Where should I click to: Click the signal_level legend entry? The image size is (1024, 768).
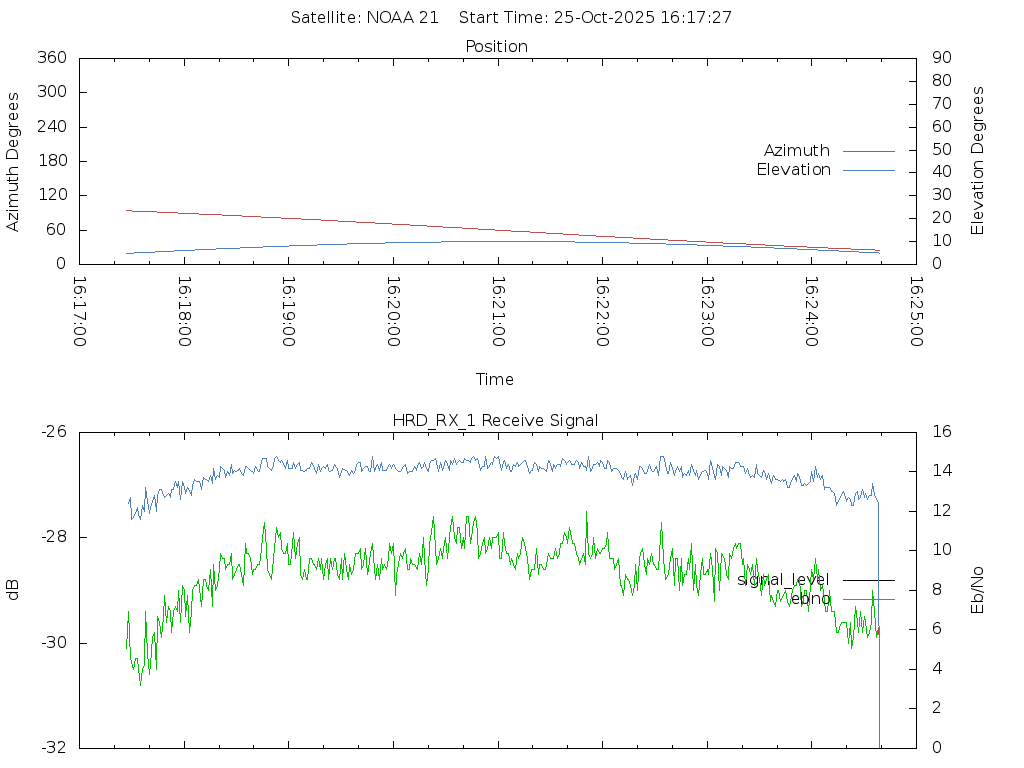pyautogui.click(x=783, y=580)
